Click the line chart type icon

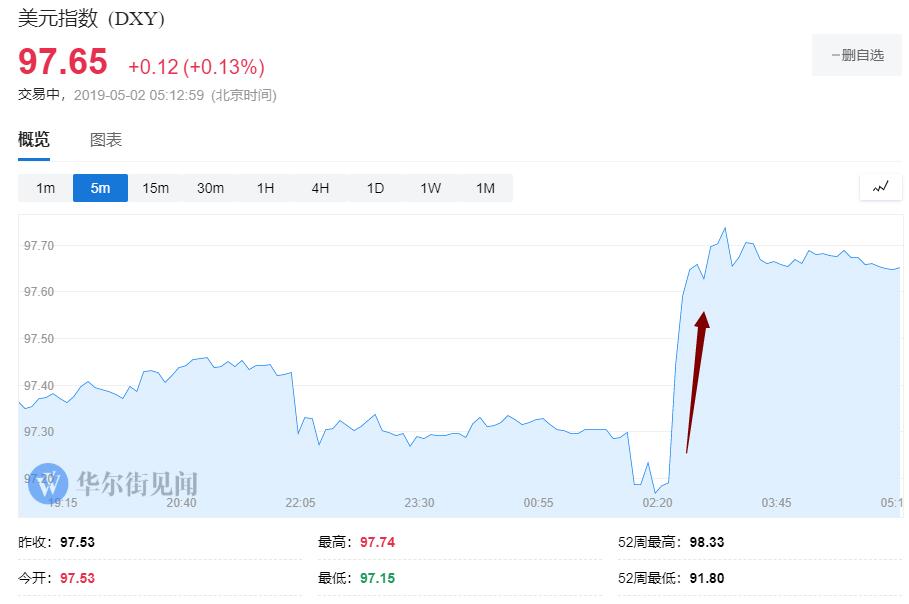(880, 187)
